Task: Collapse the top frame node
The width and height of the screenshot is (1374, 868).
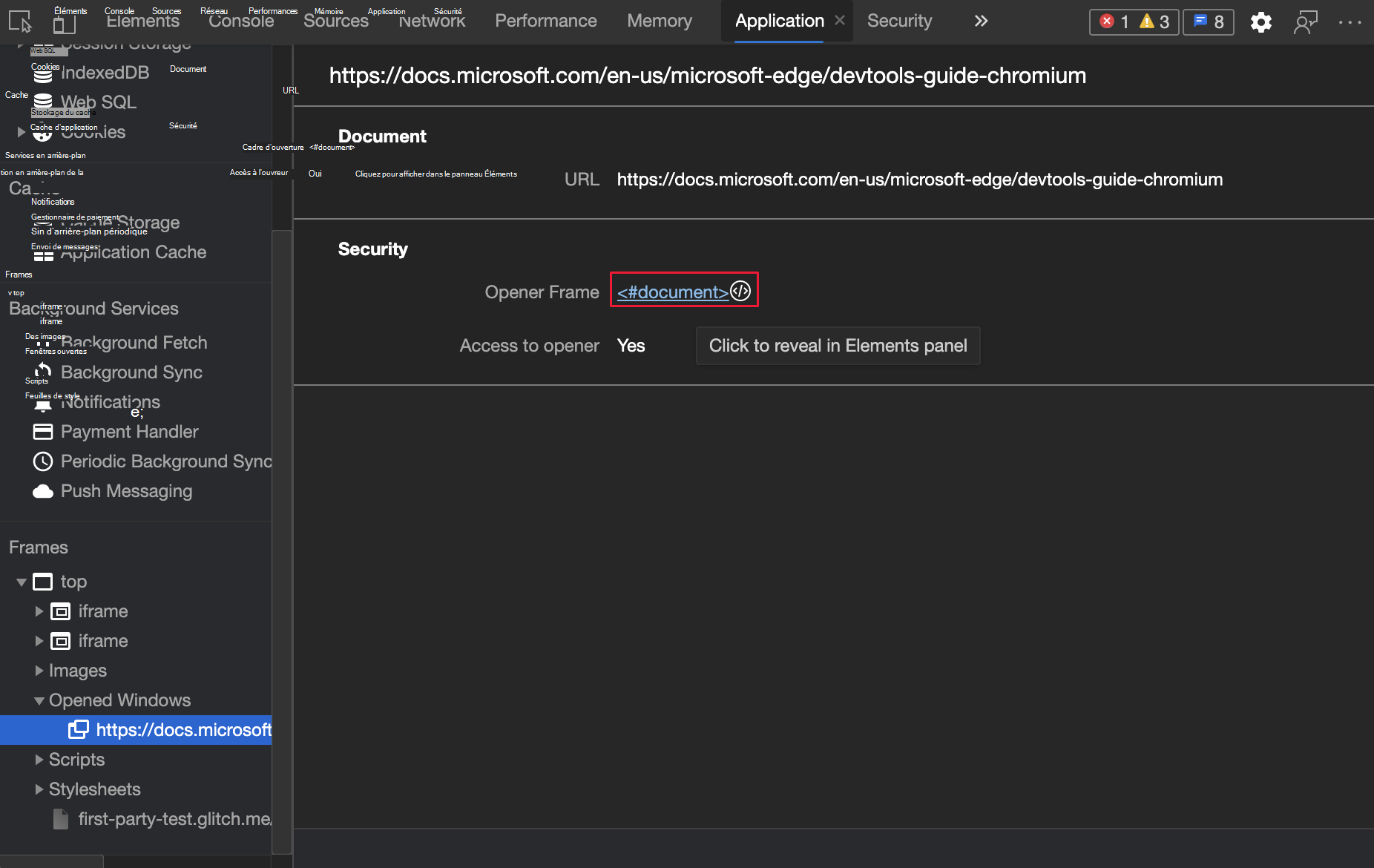Action: tap(22, 582)
